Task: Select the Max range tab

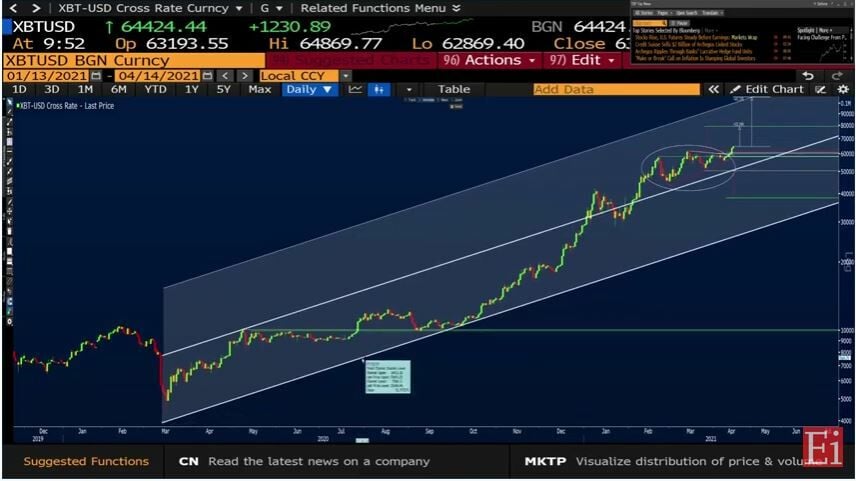Action: 259,90
